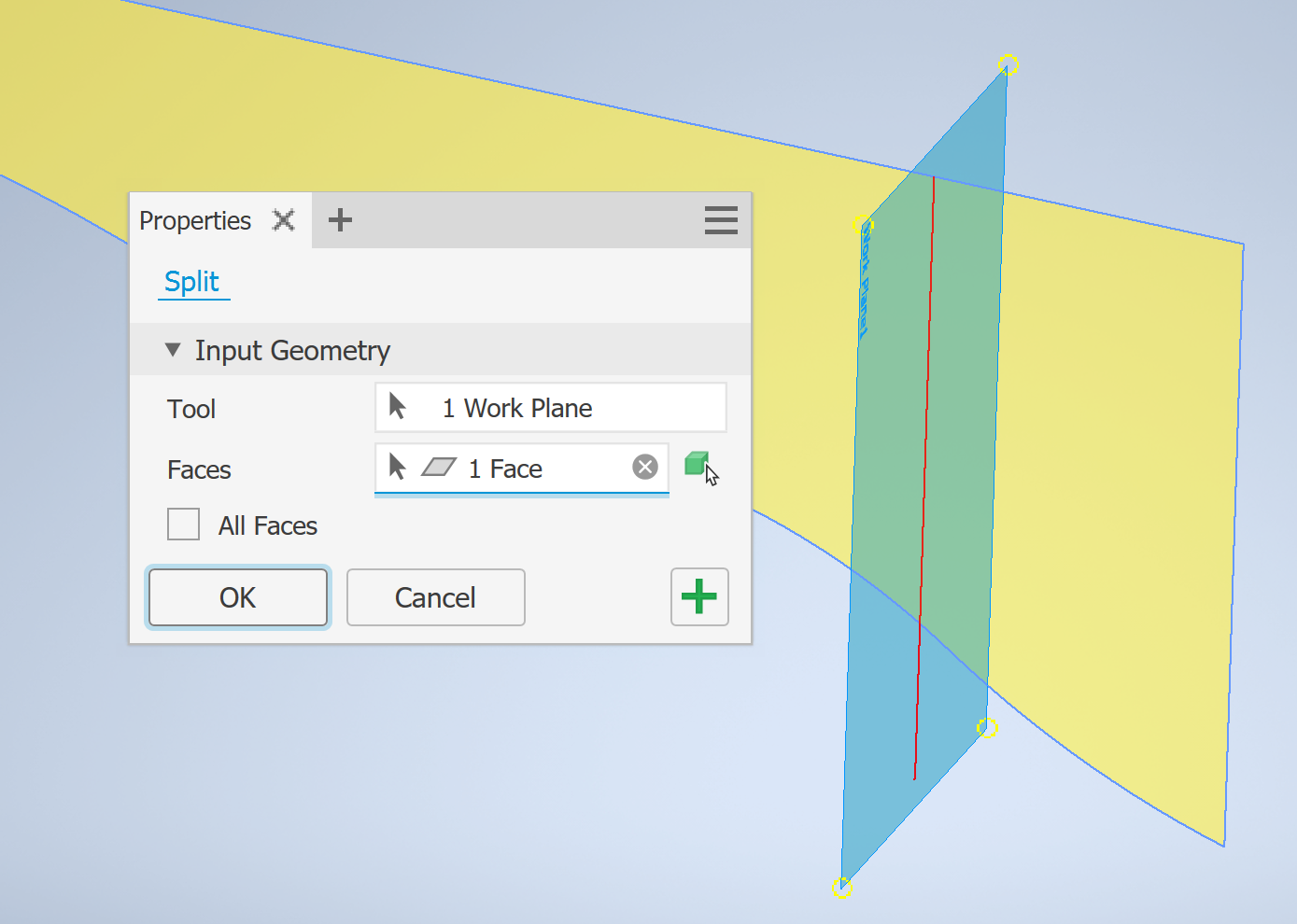
Task: Clear the Faces selection with the X icon
Action: tap(645, 467)
